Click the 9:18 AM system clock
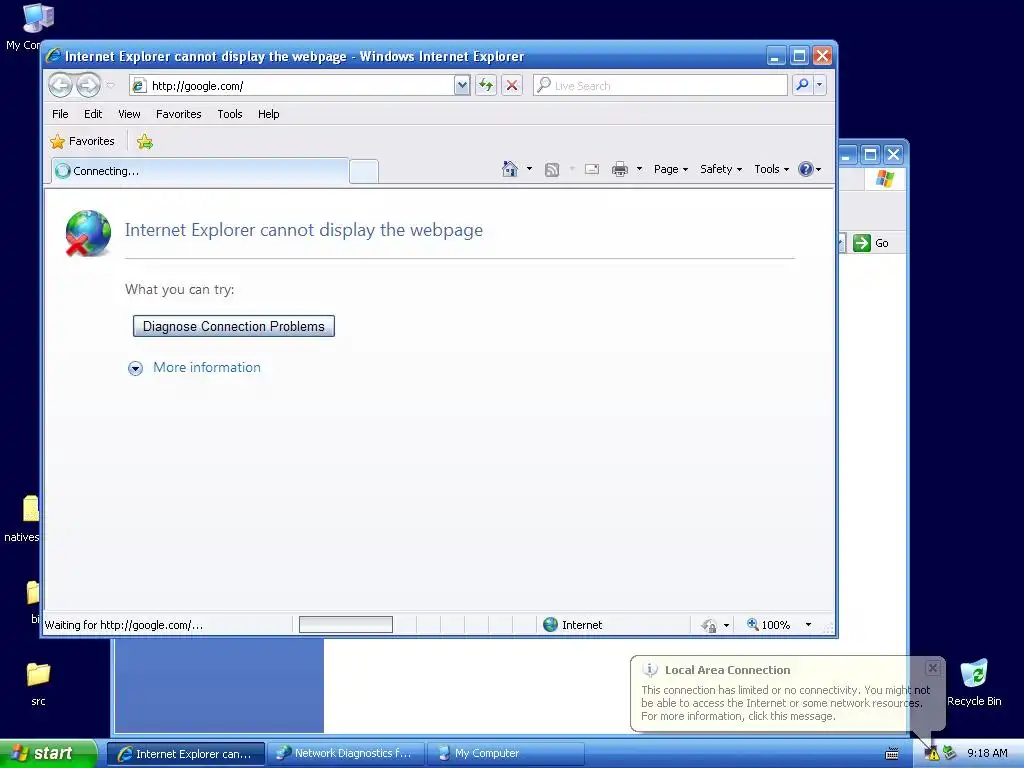Screen dimensions: 1024x768 987,754
